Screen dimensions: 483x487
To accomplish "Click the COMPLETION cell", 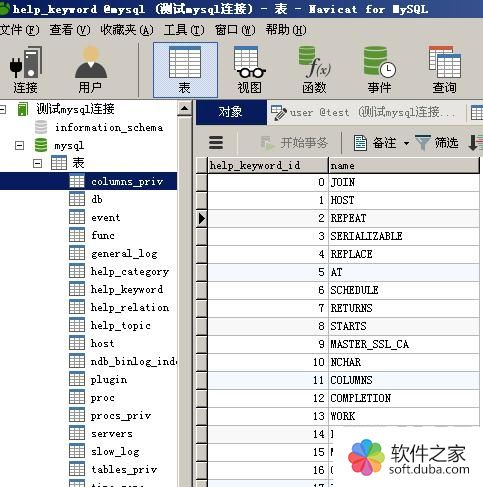I will coord(404,398).
